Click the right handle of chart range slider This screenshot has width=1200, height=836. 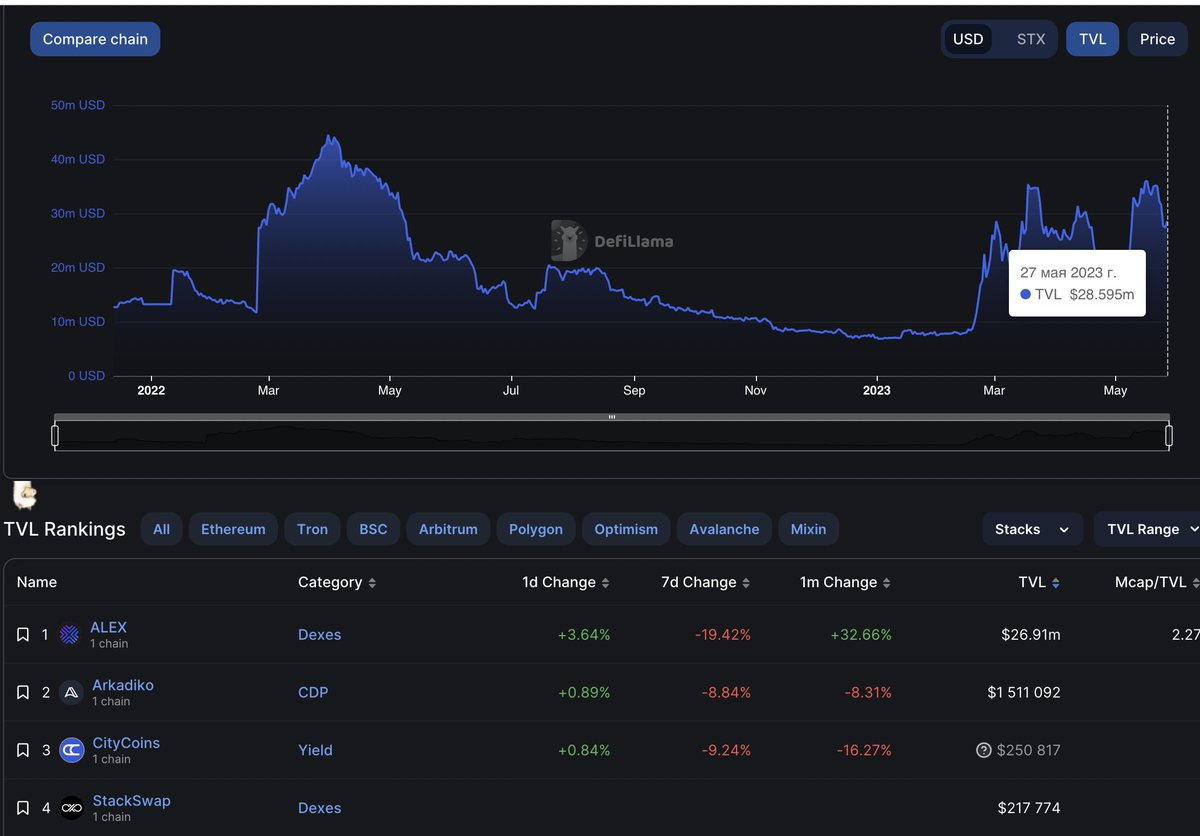click(x=1168, y=435)
